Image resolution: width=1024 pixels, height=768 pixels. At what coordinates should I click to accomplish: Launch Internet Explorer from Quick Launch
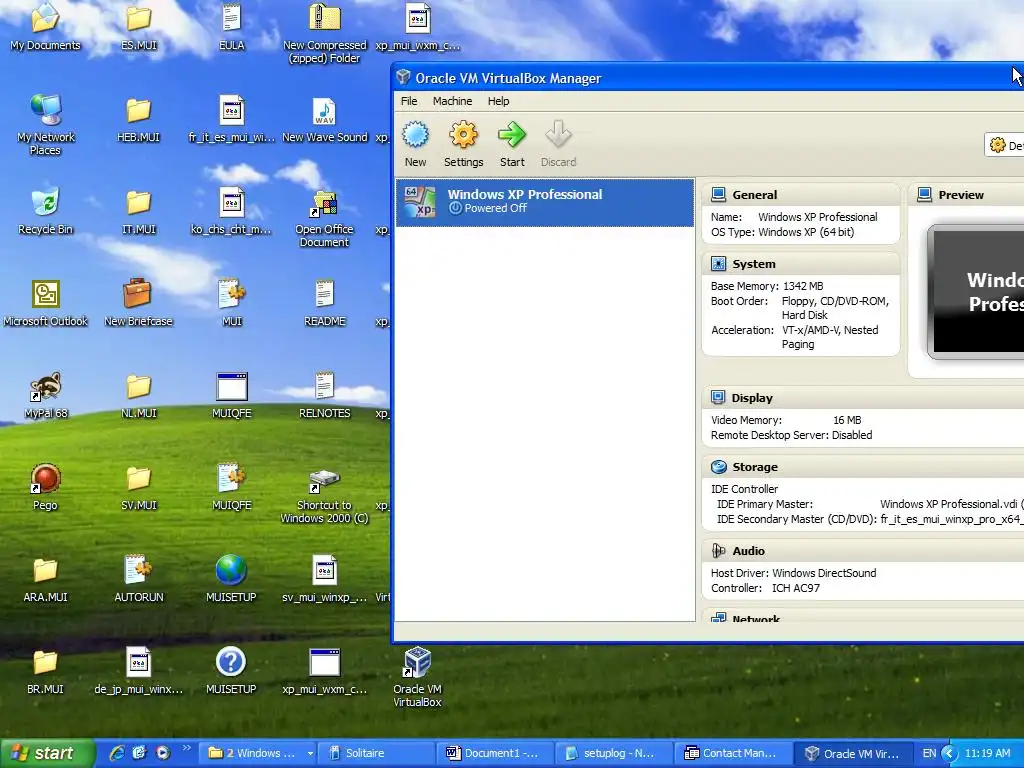point(117,753)
